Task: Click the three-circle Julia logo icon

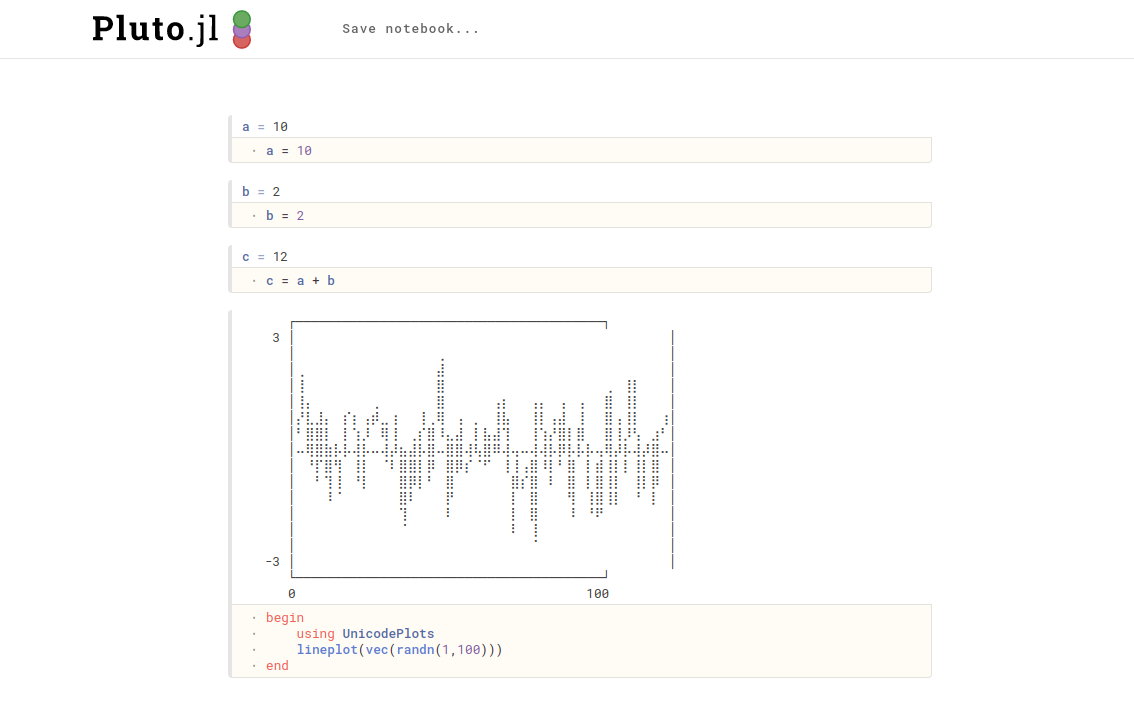Action: coord(242,29)
